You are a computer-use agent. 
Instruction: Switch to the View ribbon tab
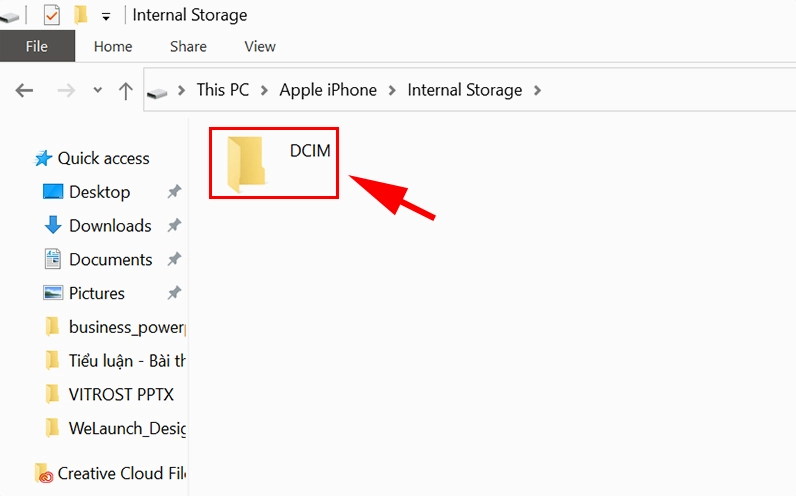click(x=260, y=46)
